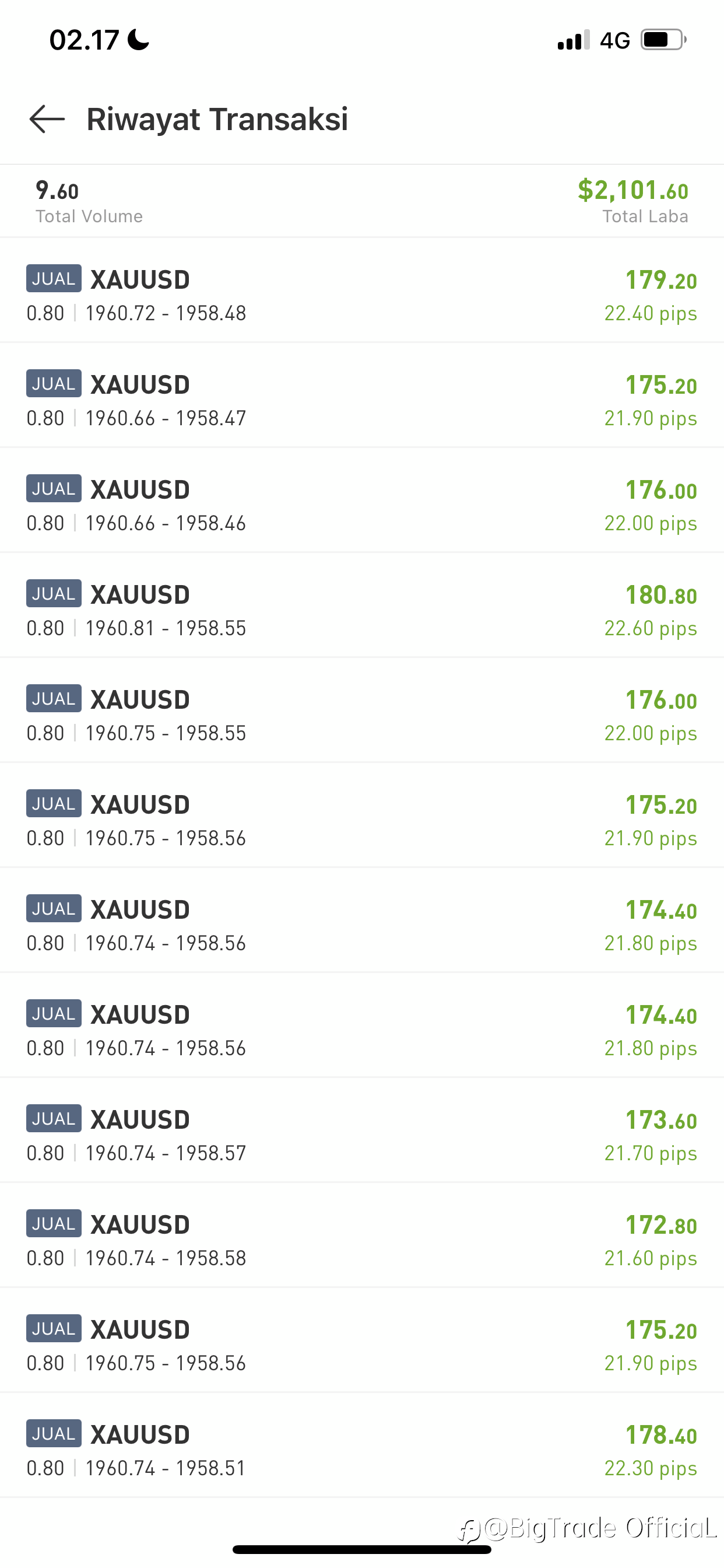This screenshot has width=724, height=1568.
Task: Tap the 02.17 clock in status bar
Action: pyautogui.click(x=84, y=40)
